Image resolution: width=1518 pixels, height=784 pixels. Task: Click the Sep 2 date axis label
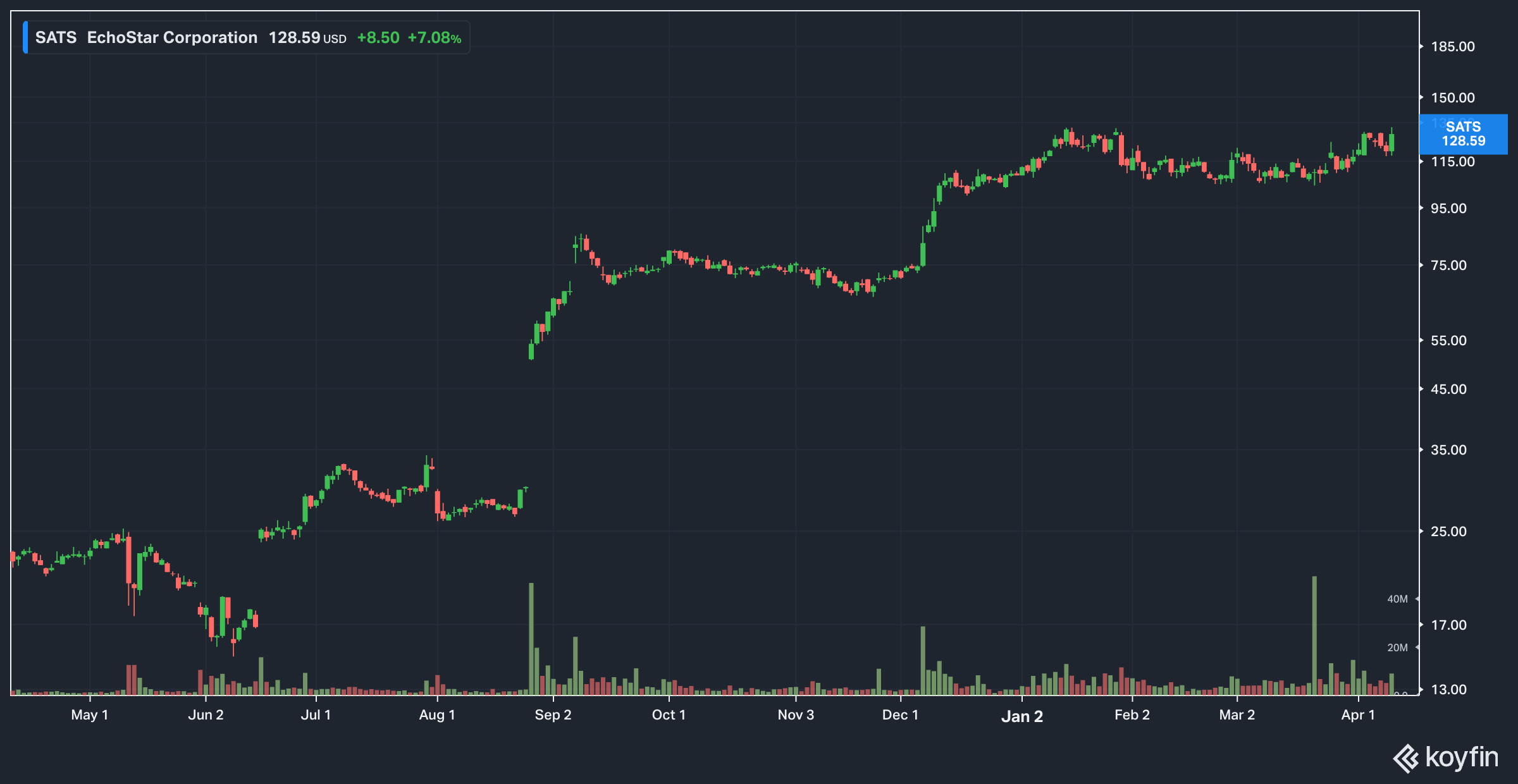pyautogui.click(x=553, y=715)
